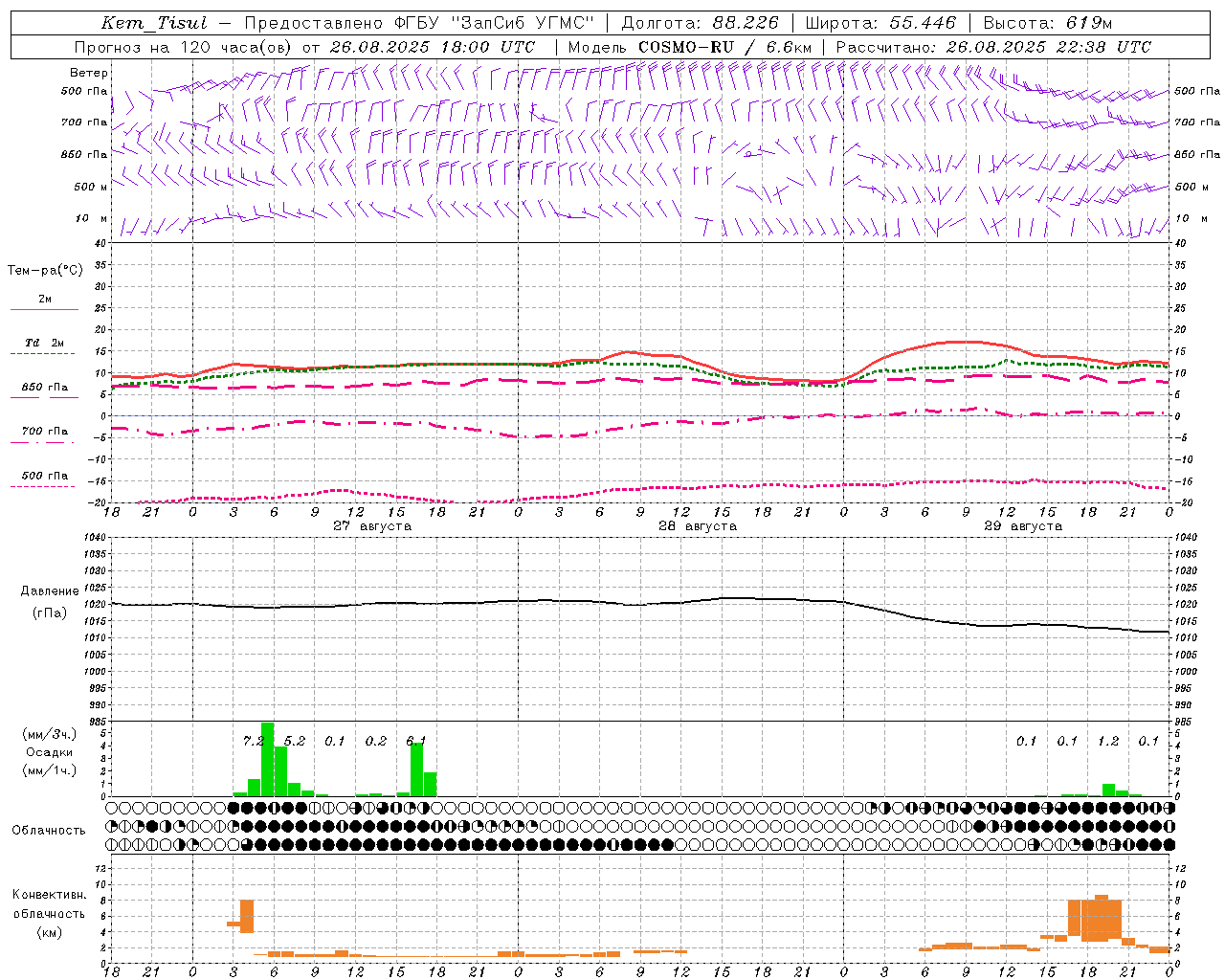The image size is (1225, 980).
Task: Click the "7.2" precipitation value
Action: click(253, 741)
